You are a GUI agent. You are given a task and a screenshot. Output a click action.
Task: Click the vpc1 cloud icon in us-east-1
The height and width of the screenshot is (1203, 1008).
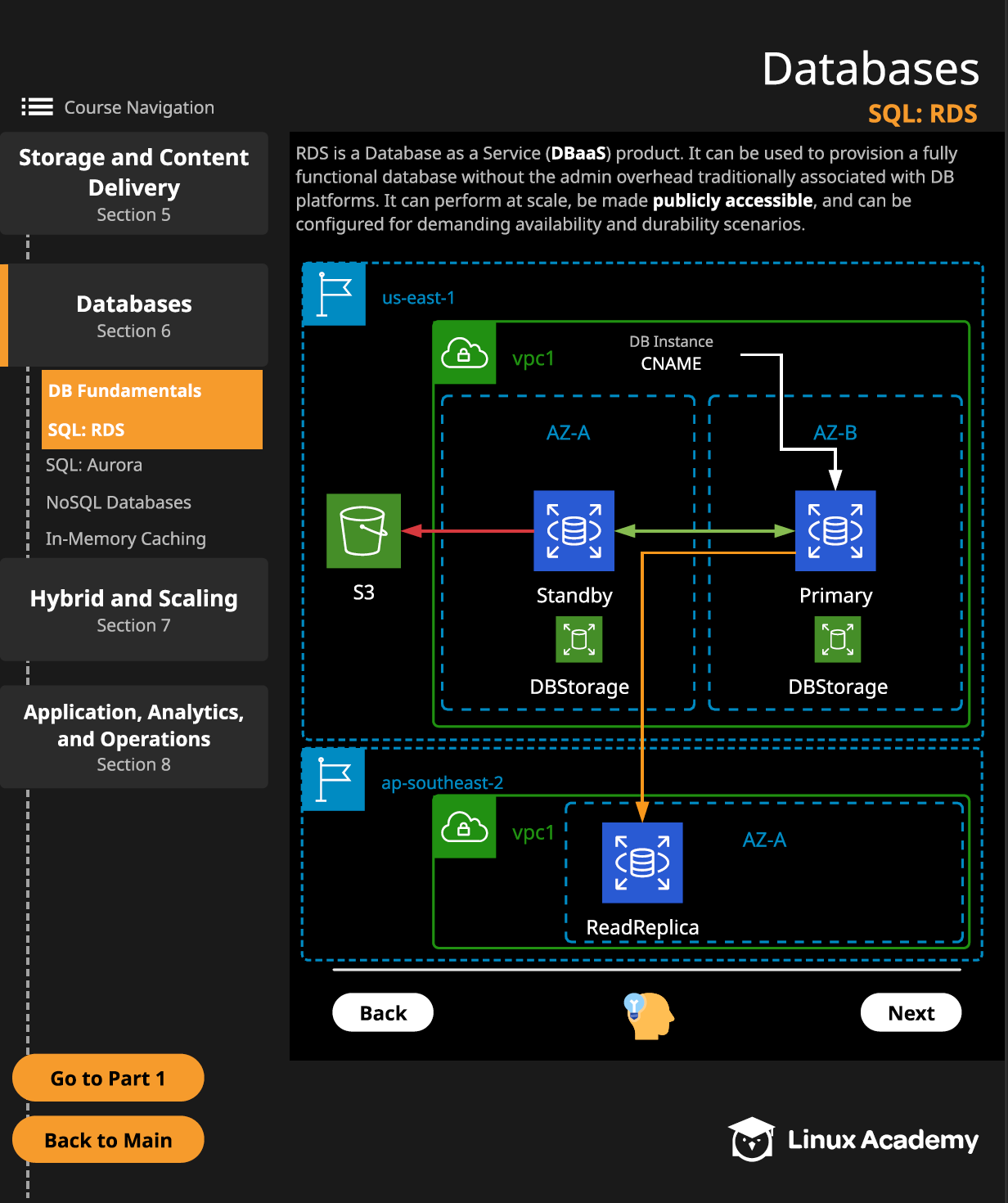click(464, 354)
